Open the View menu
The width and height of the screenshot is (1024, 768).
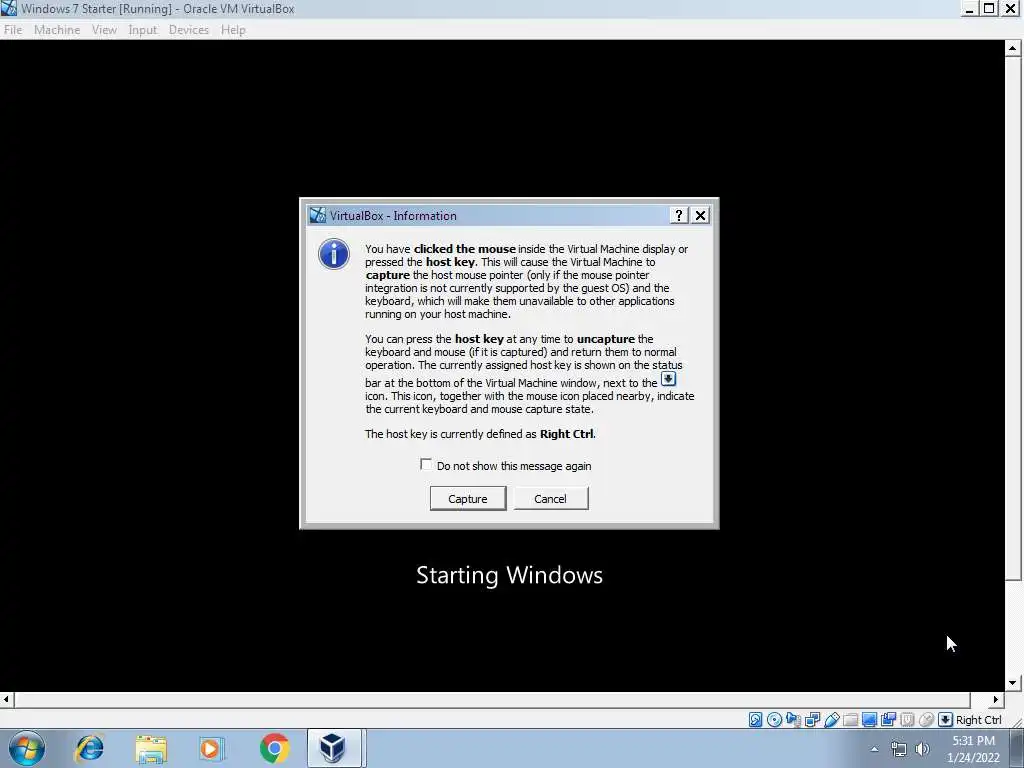coord(104,30)
